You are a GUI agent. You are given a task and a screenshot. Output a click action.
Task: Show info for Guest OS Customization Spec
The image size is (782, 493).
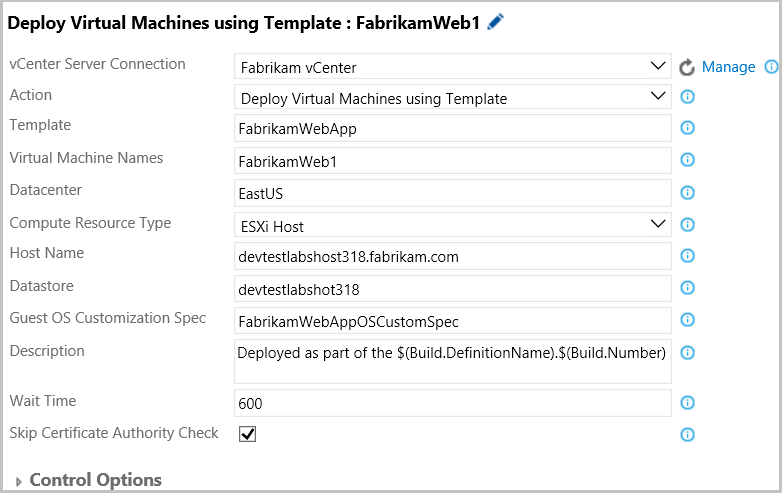click(x=688, y=320)
